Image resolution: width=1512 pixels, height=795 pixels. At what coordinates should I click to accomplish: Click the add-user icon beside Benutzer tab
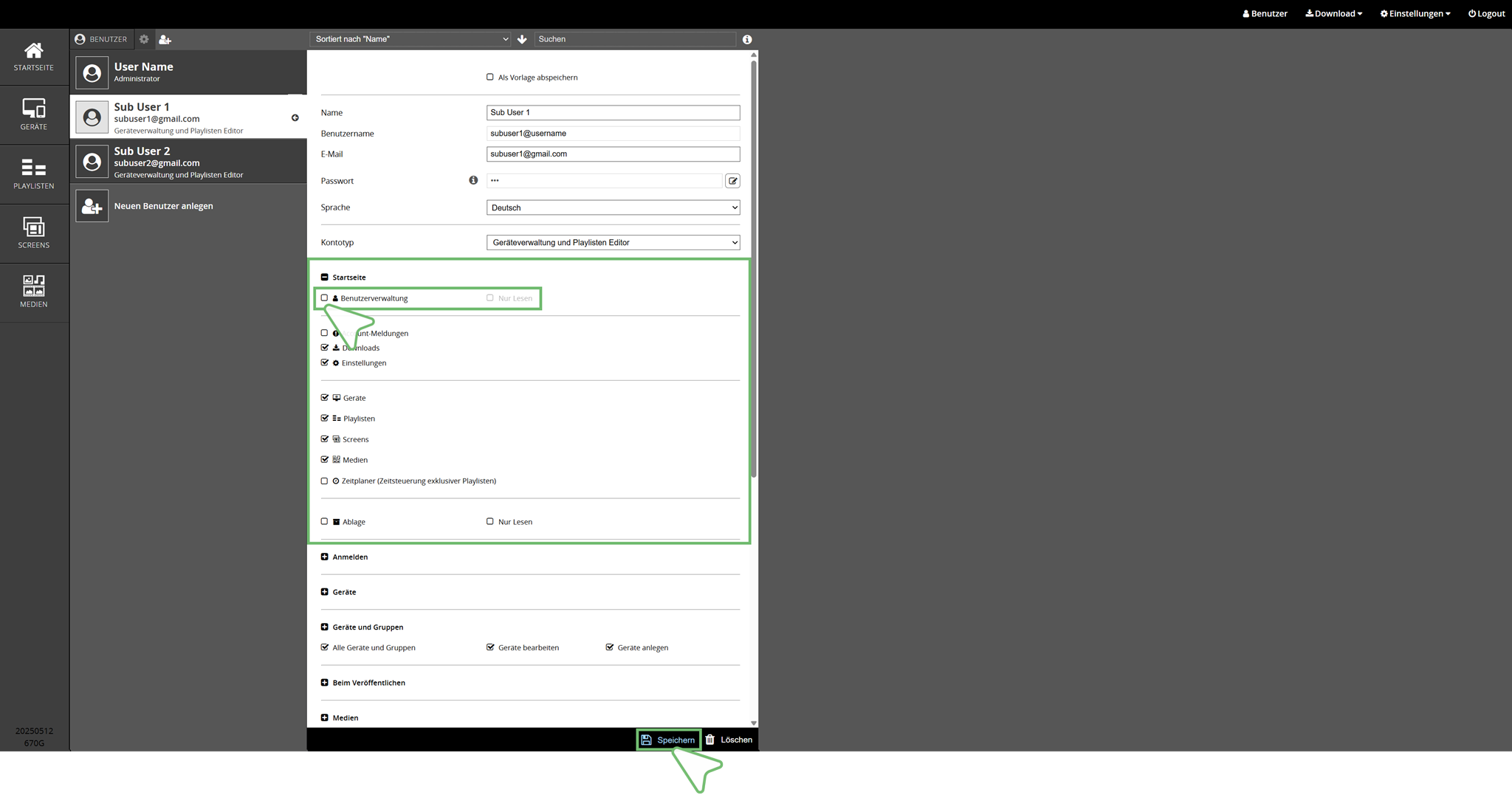point(165,39)
